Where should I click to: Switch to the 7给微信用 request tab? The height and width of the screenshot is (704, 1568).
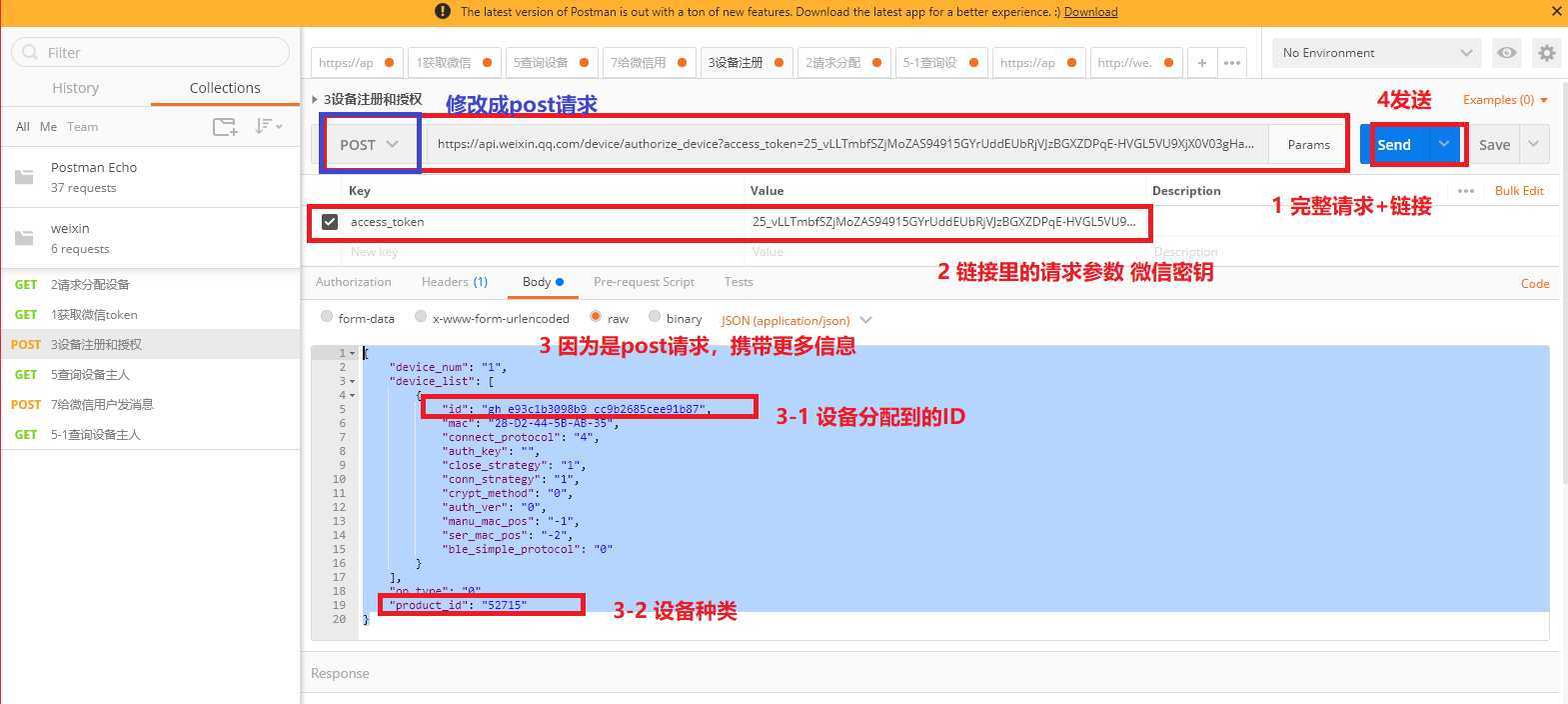tap(650, 62)
